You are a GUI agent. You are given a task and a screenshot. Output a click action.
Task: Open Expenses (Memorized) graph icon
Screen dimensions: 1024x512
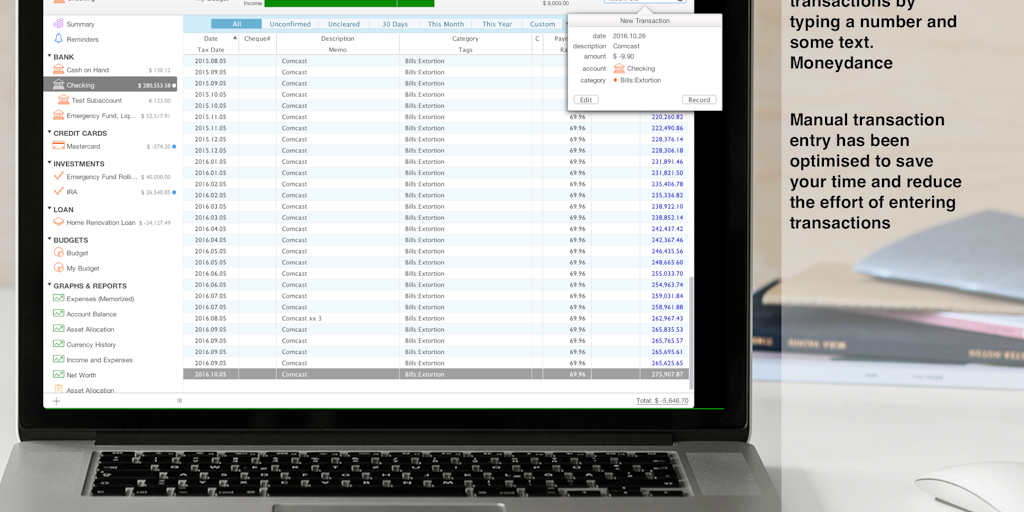(x=59, y=298)
